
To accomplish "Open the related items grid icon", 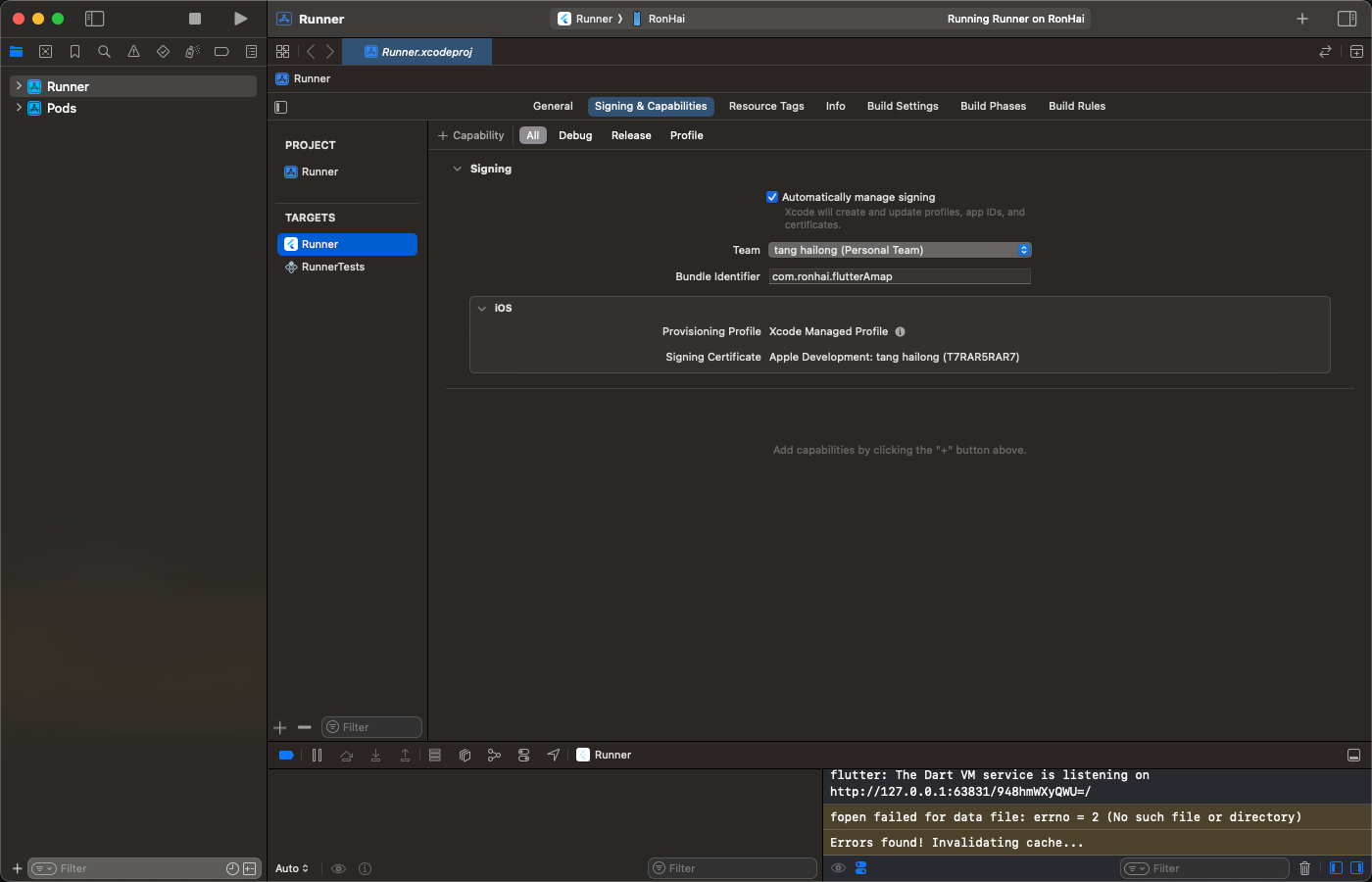I will (283, 52).
